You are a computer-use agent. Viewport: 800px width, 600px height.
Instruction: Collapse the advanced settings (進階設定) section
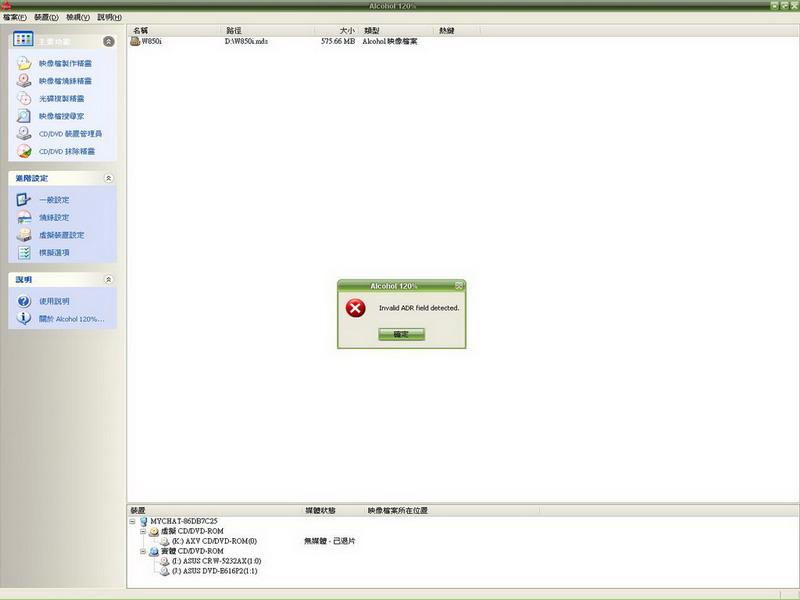(x=108, y=178)
